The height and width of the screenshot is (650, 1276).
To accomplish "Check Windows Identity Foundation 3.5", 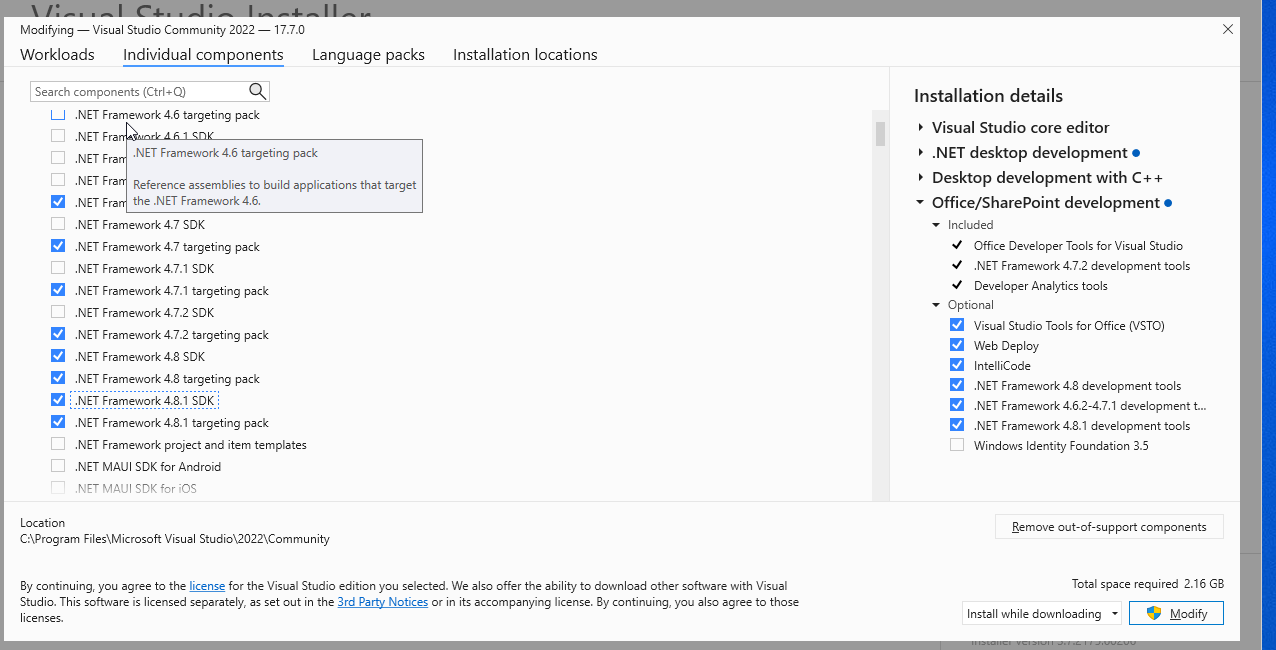I will point(957,445).
